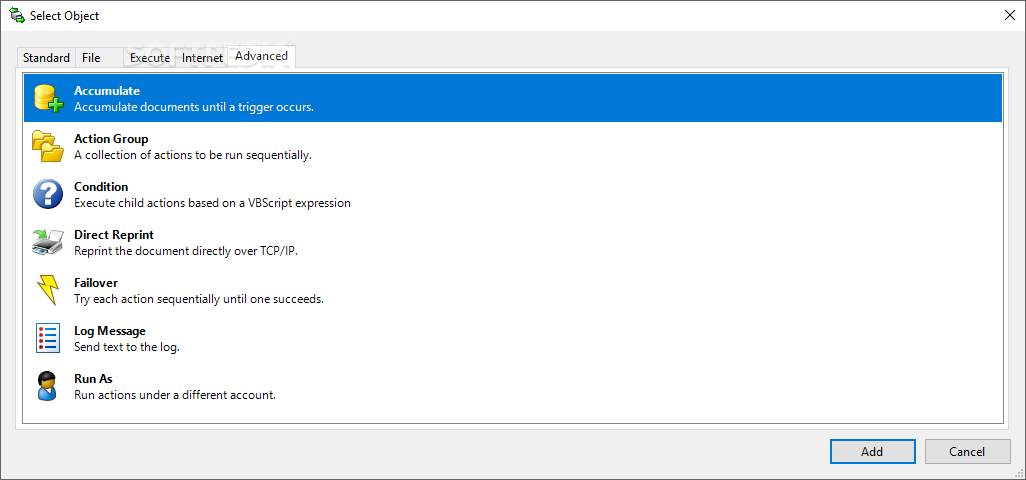Pick the Failover action item text

(198, 291)
